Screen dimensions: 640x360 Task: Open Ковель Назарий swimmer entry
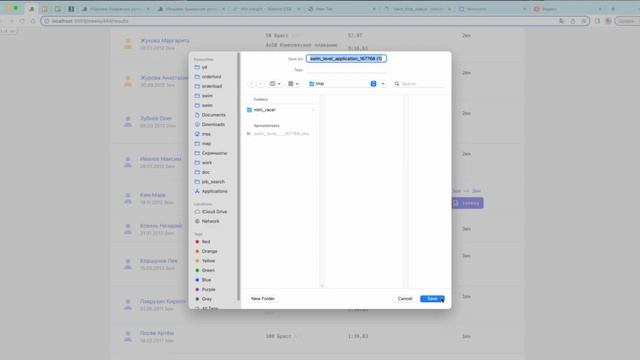coord(161,226)
